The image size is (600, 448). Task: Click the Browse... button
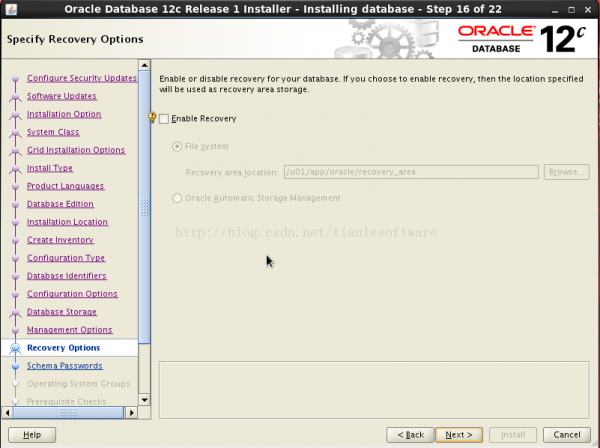point(566,172)
